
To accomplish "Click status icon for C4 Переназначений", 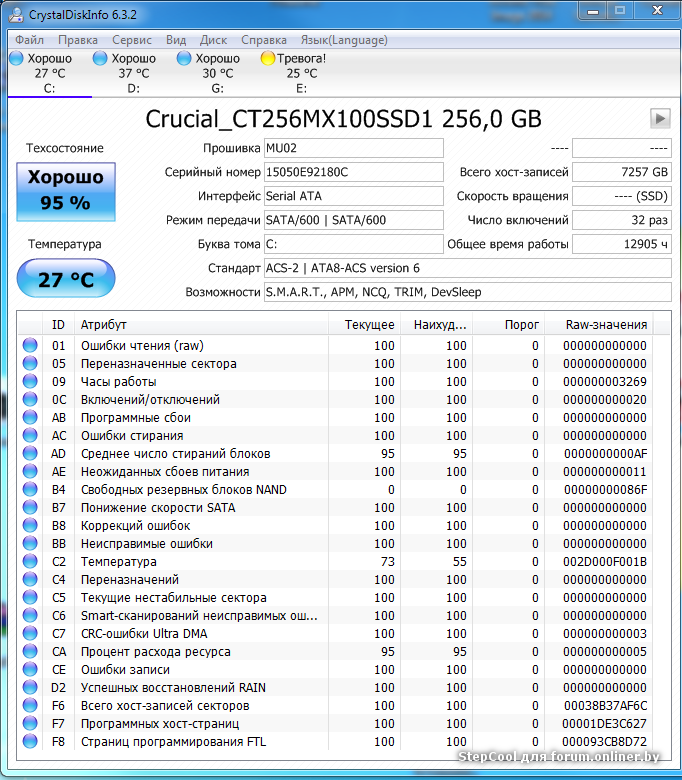I will point(30,579).
